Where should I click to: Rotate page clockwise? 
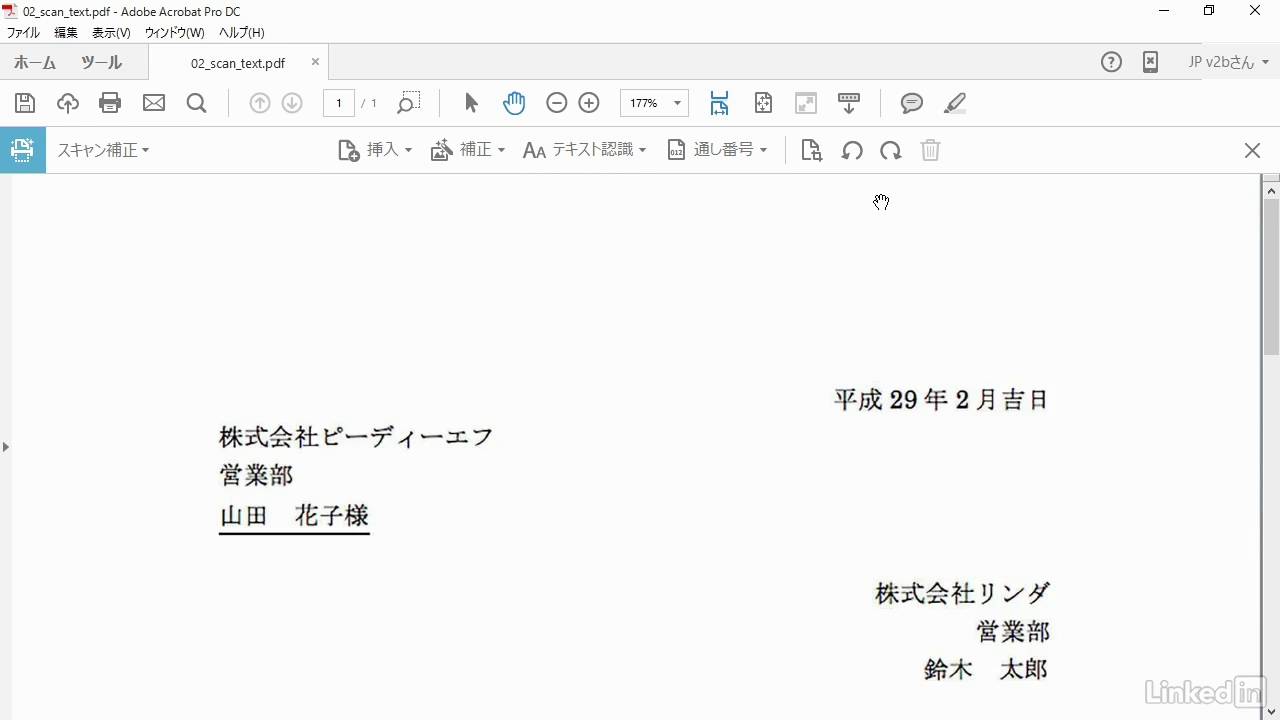pos(890,151)
